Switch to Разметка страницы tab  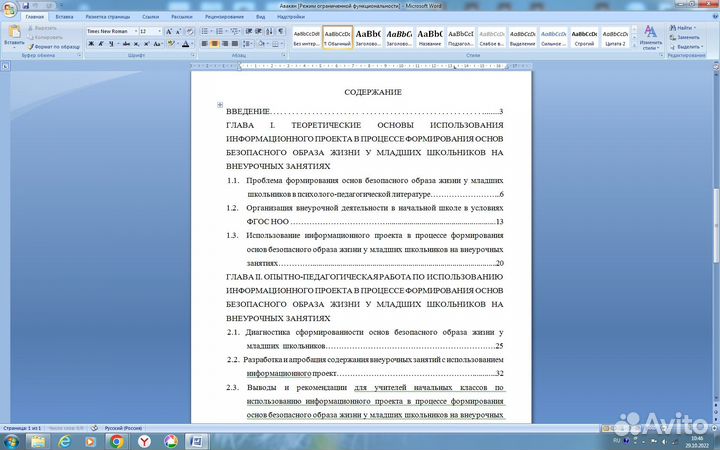pos(108,17)
